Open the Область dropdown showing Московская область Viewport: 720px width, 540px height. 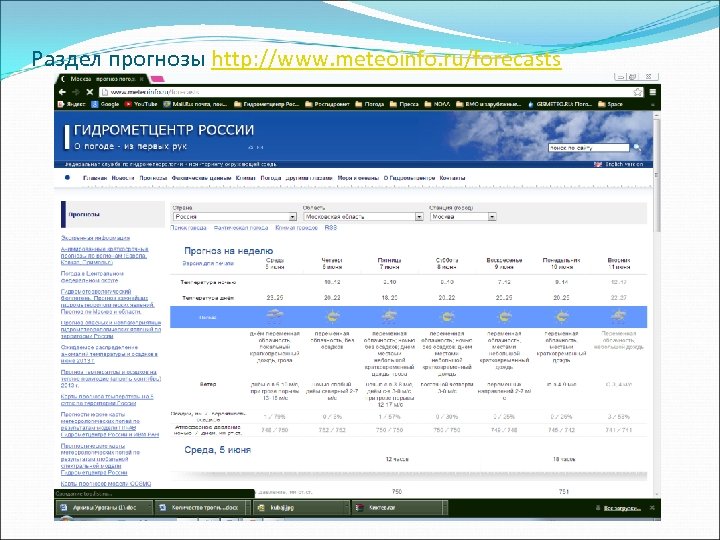click(x=363, y=217)
